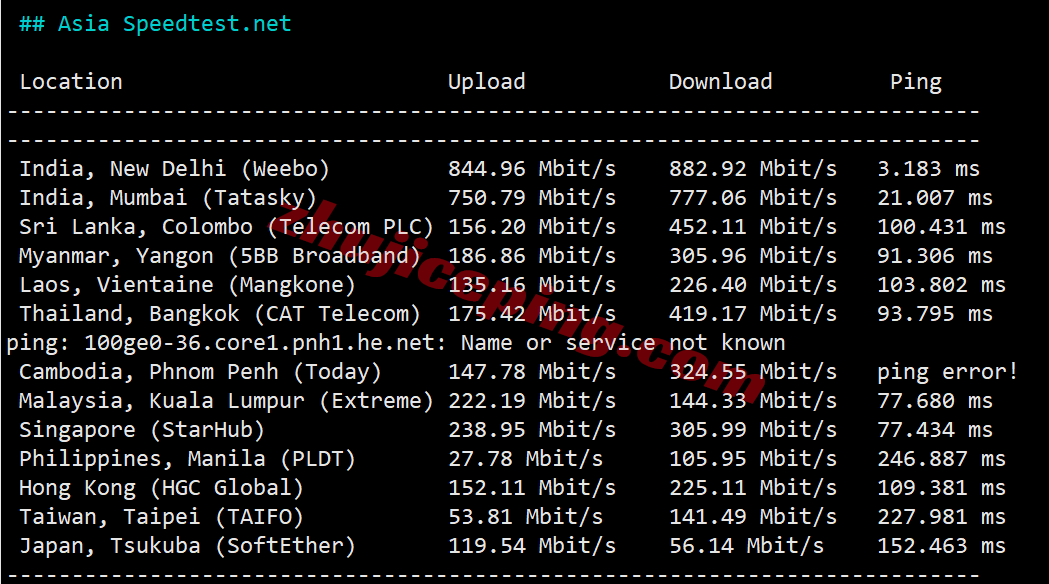Click ping value 246.887 ms

[x=941, y=459]
